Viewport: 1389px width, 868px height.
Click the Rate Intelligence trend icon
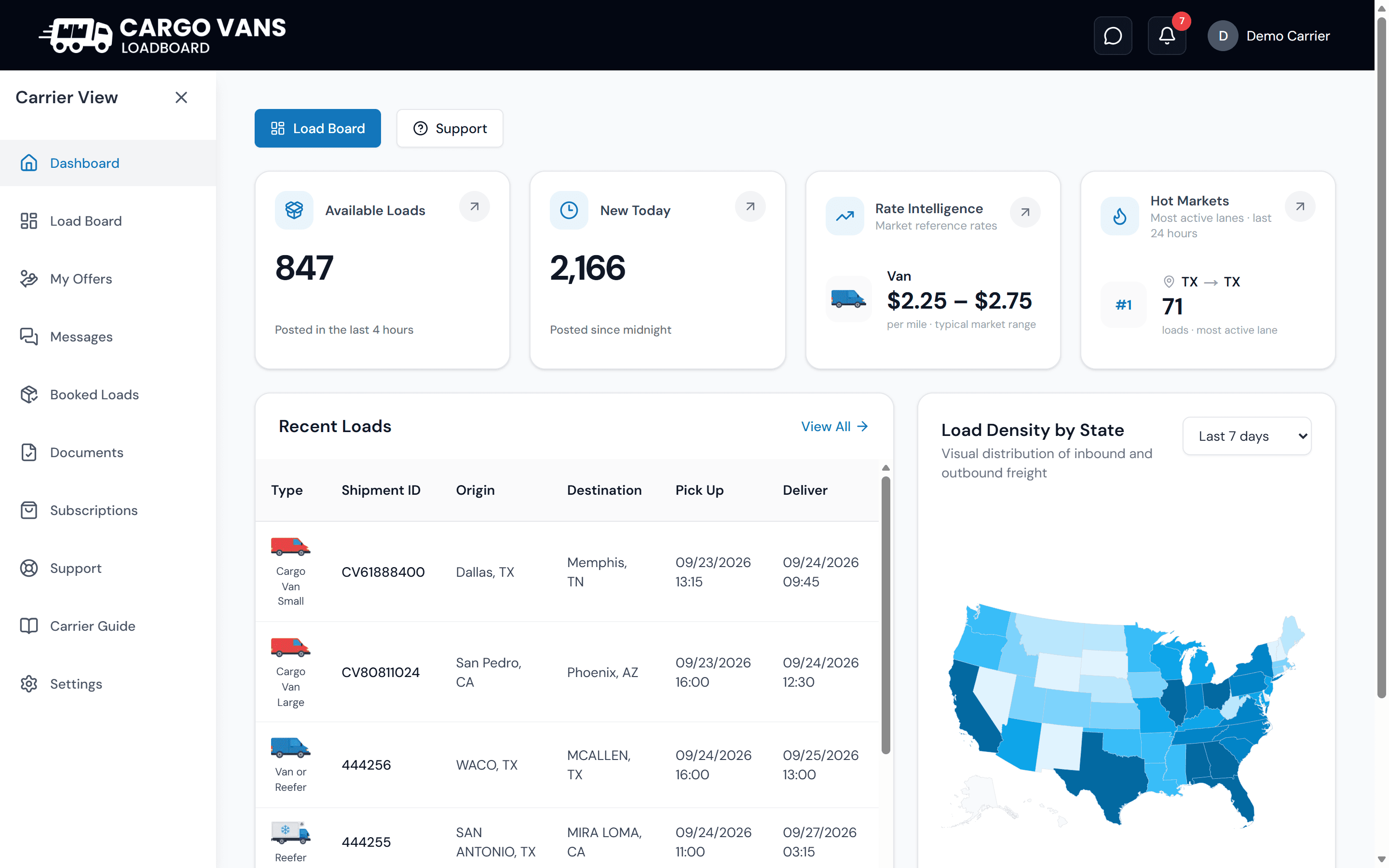(844, 217)
